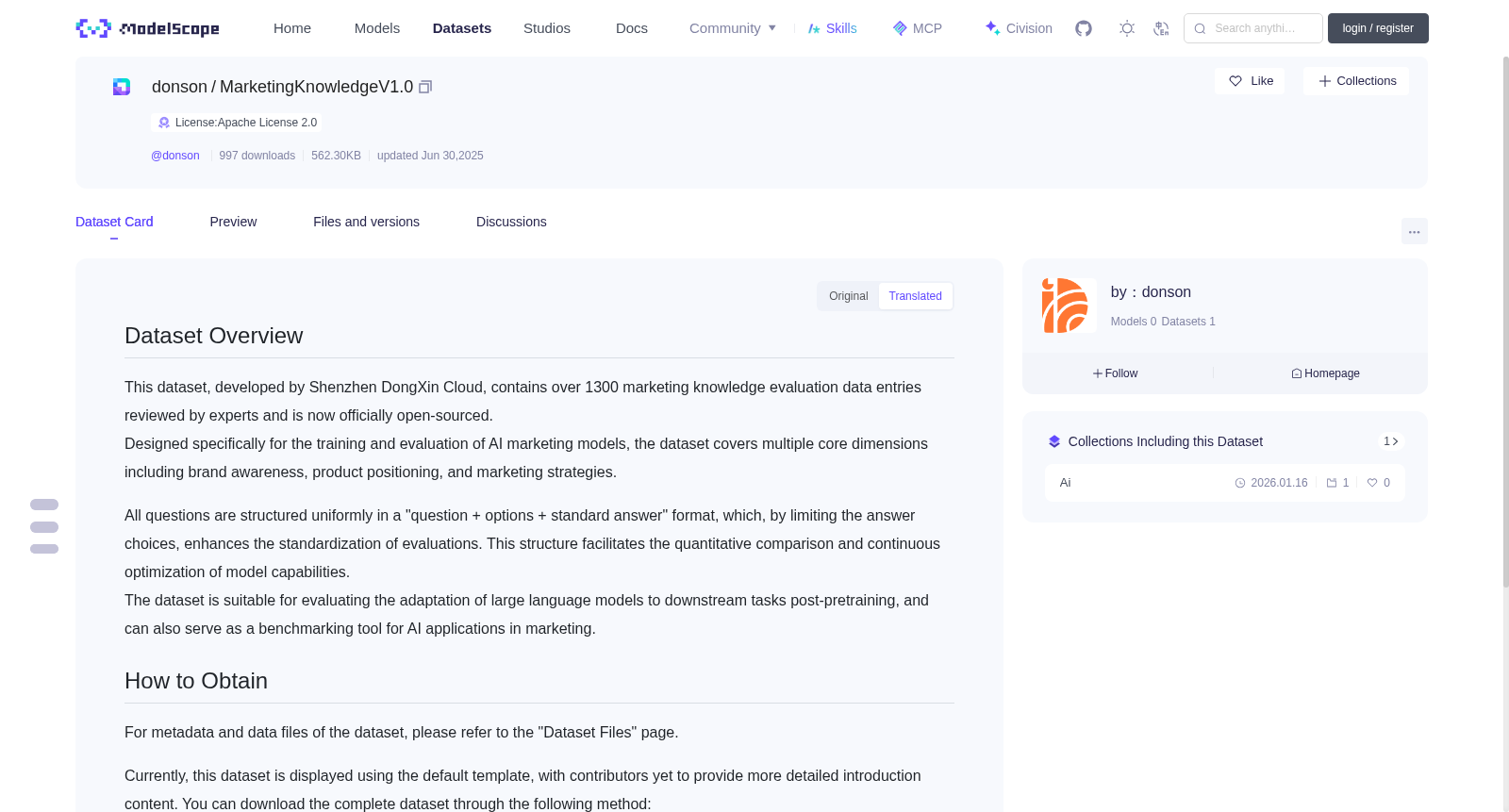Click the Models 0 count
The width and height of the screenshot is (1509, 812).
click(1134, 322)
